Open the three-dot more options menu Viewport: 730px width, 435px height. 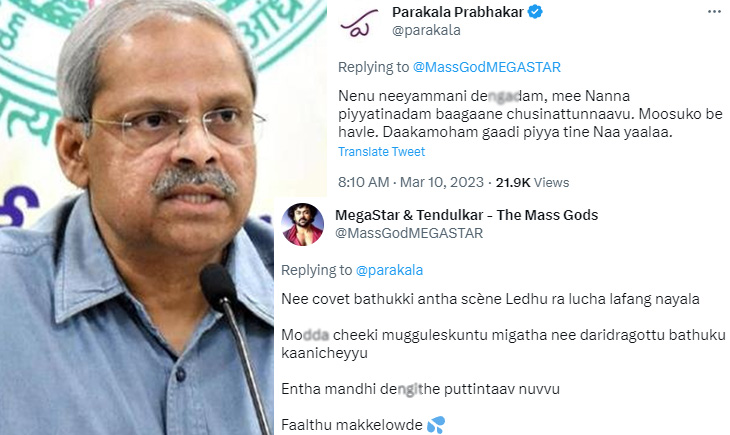[x=714, y=12]
